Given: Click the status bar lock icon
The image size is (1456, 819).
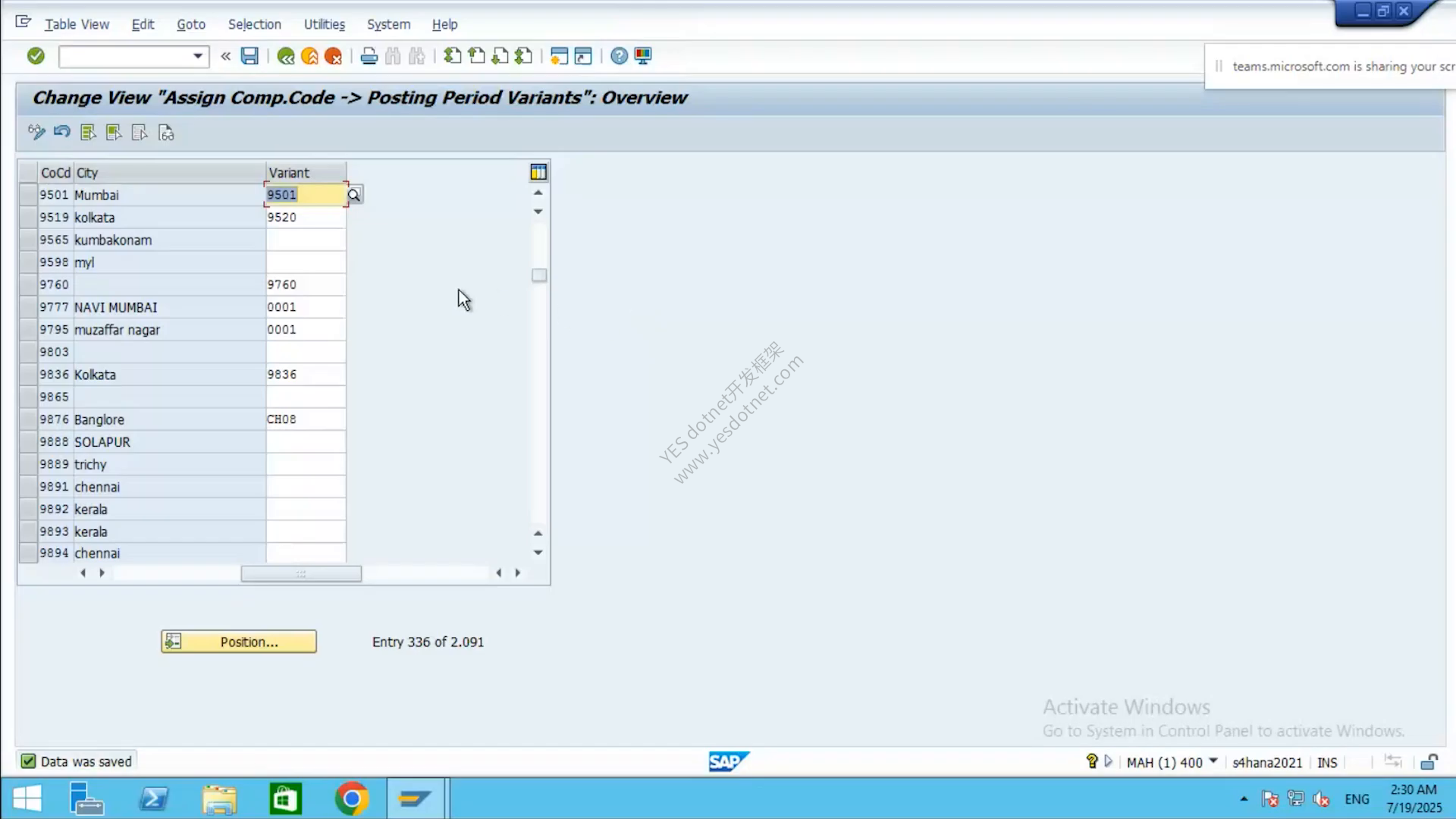Looking at the screenshot, I should [x=1429, y=762].
